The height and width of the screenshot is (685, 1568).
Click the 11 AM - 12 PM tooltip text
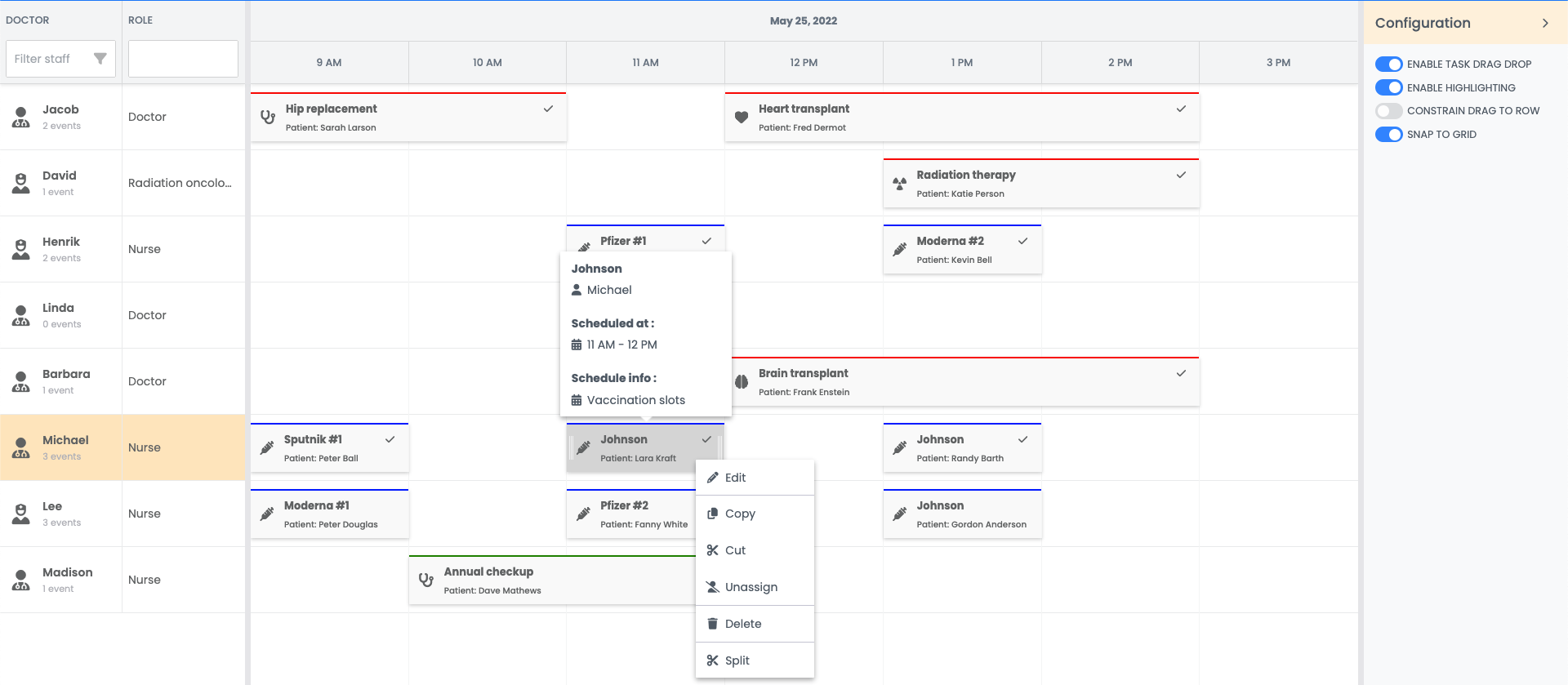tap(621, 345)
